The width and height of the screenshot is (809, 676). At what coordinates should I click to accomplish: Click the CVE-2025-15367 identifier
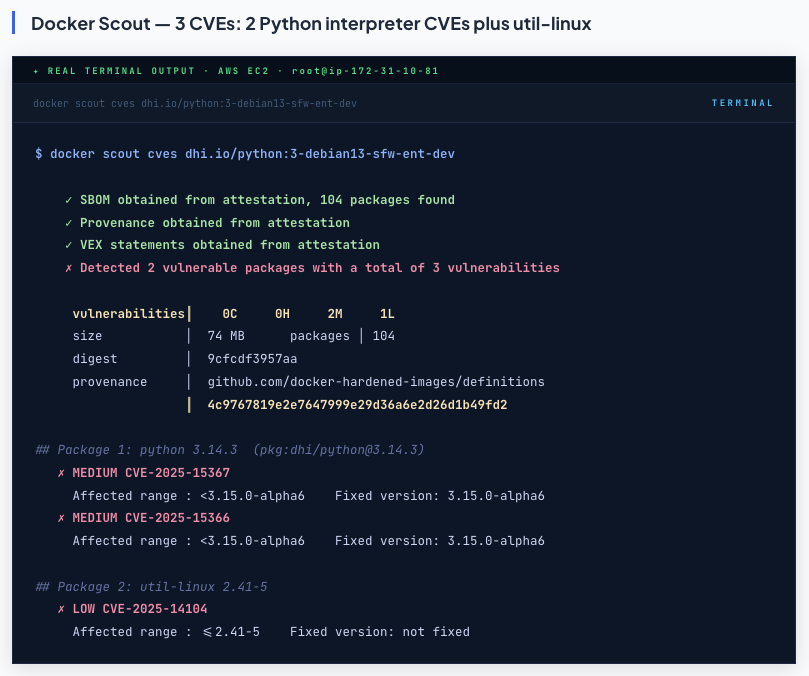[175, 472]
